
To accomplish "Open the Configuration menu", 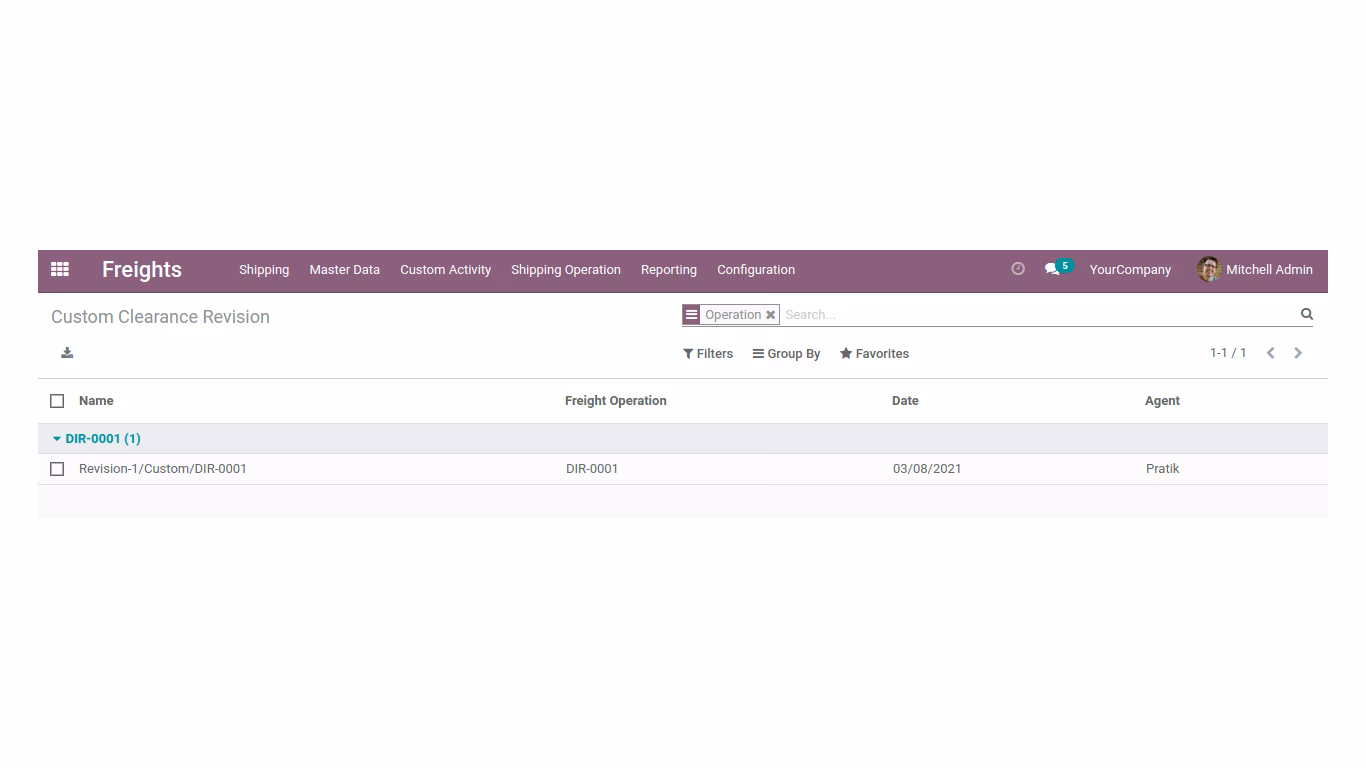I will [x=756, y=269].
